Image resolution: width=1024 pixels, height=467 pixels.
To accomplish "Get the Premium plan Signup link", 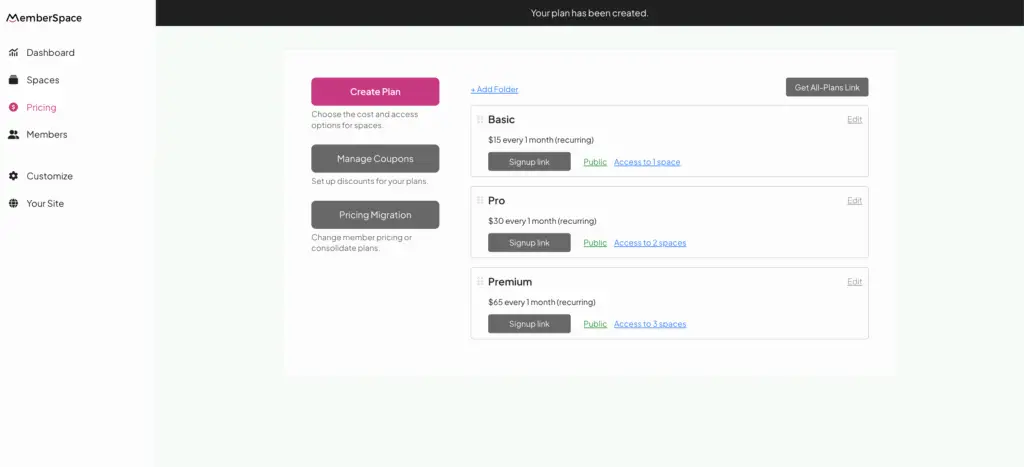I will point(529,323).
